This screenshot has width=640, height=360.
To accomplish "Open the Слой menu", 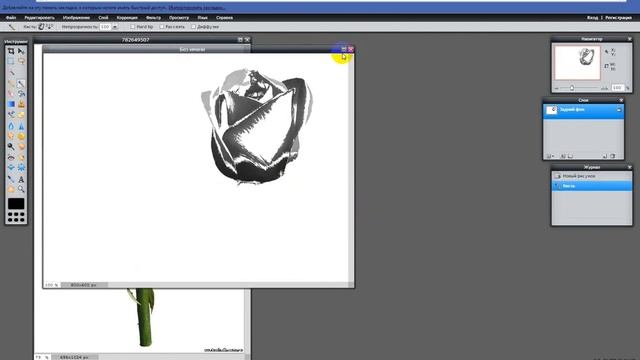I will click(x=103, y=18).
